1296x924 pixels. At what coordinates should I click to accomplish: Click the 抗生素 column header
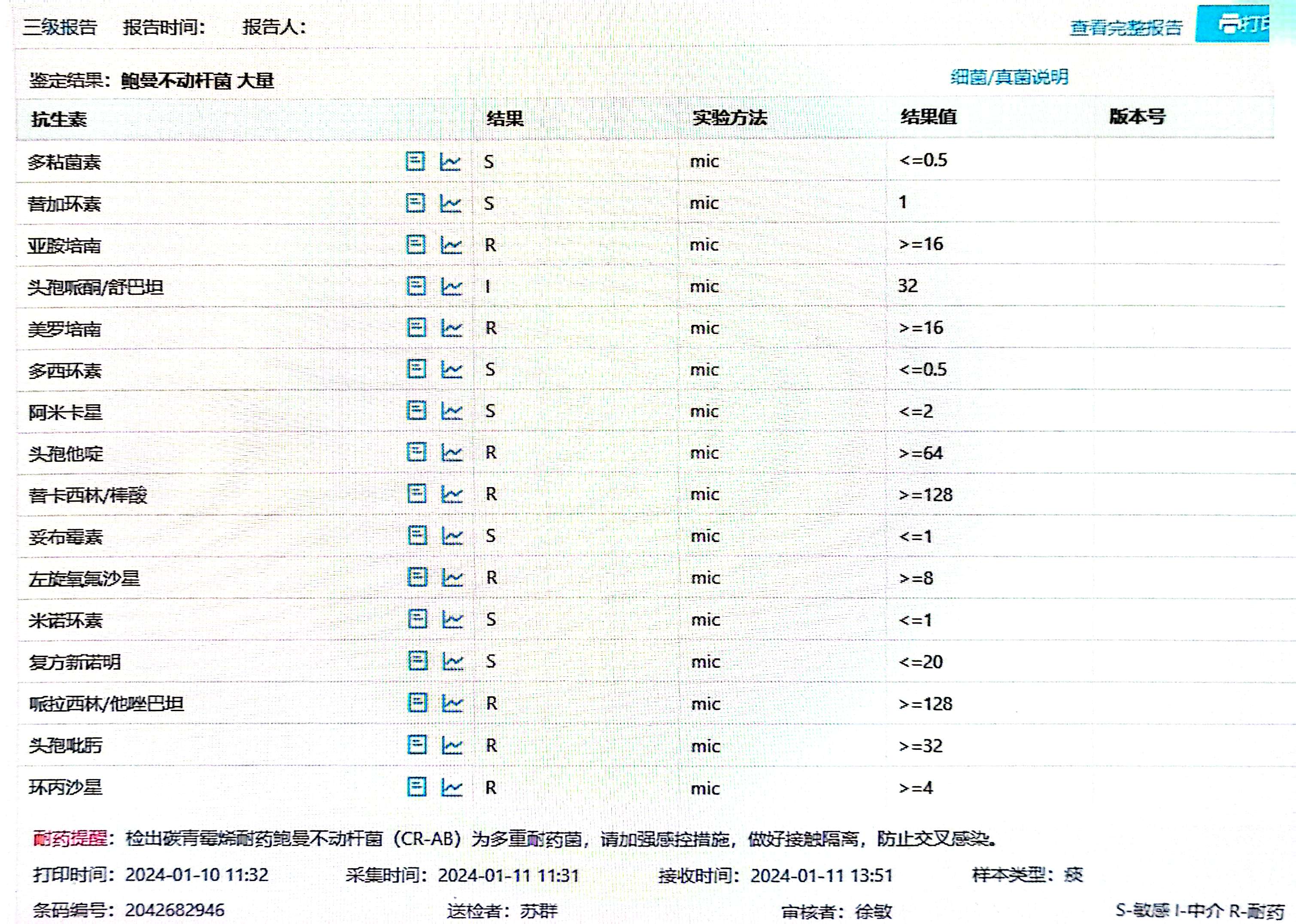(59, 119)
